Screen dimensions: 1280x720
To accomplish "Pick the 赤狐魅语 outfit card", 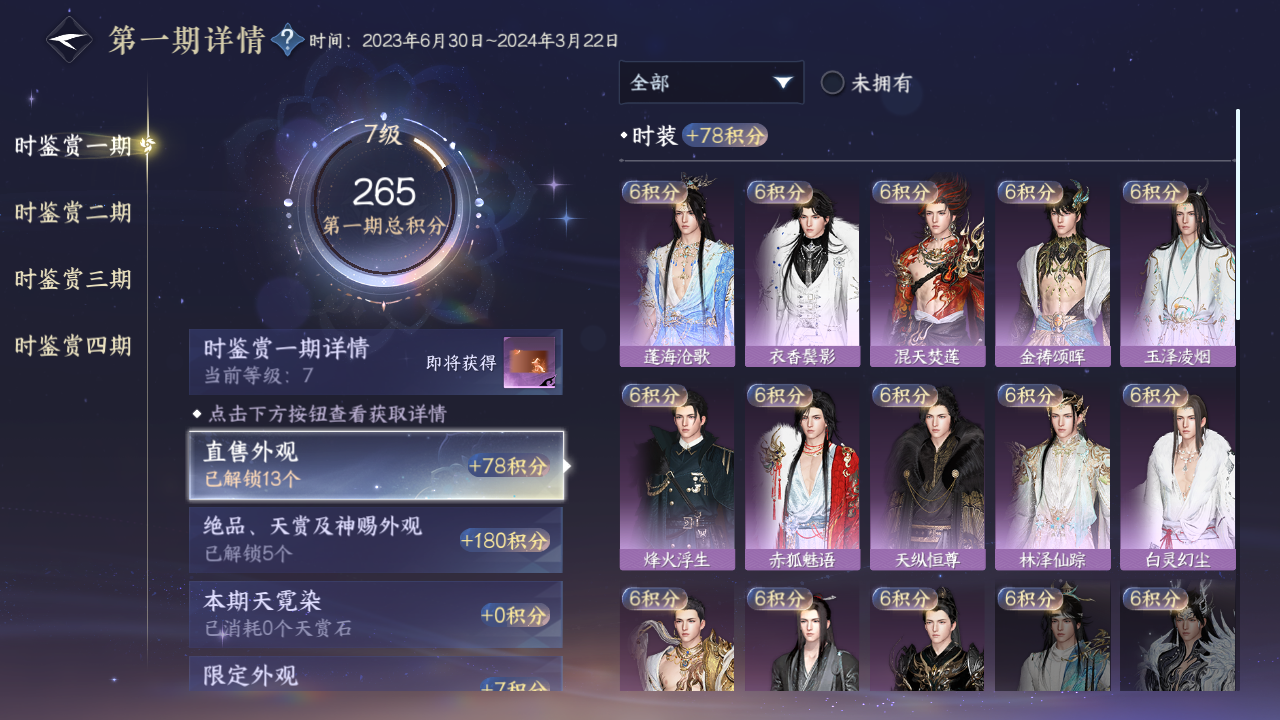I will click(x=802, y=477).
